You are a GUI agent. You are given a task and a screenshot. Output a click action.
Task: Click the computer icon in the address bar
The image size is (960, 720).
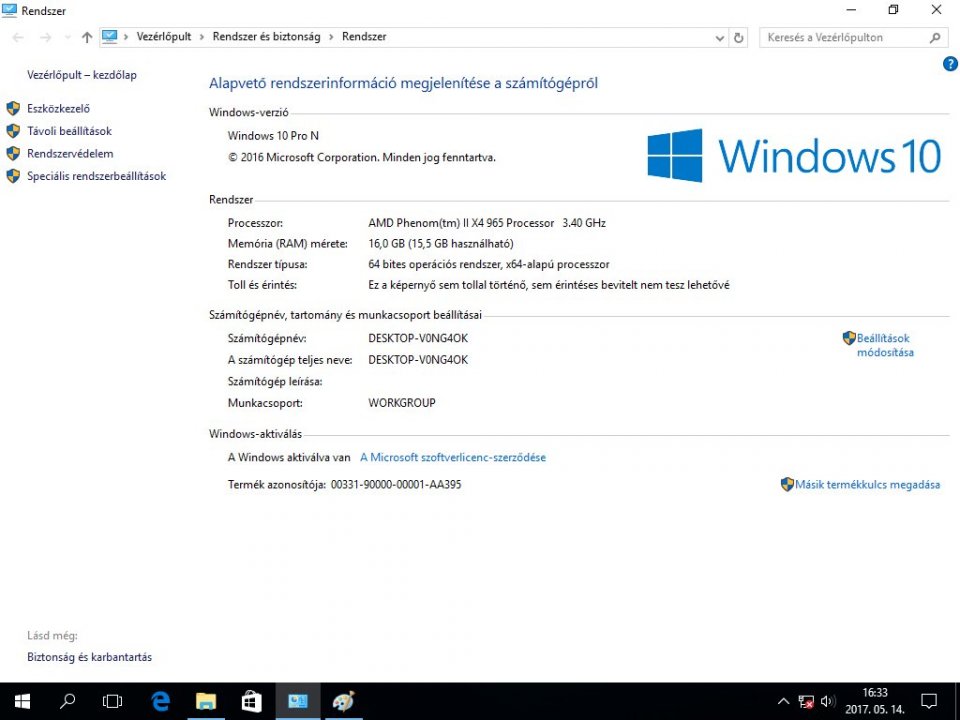click(109, 37)
